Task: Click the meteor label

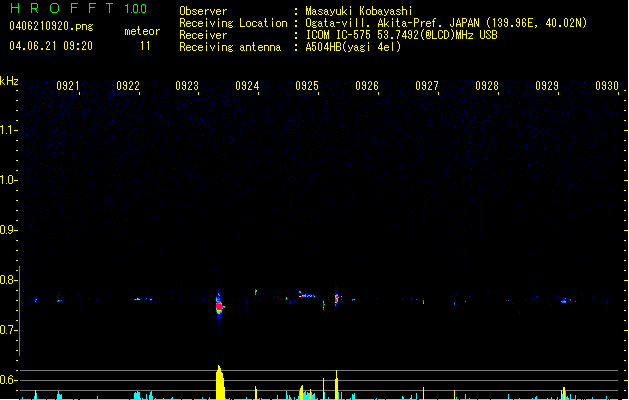Action: 142,31
